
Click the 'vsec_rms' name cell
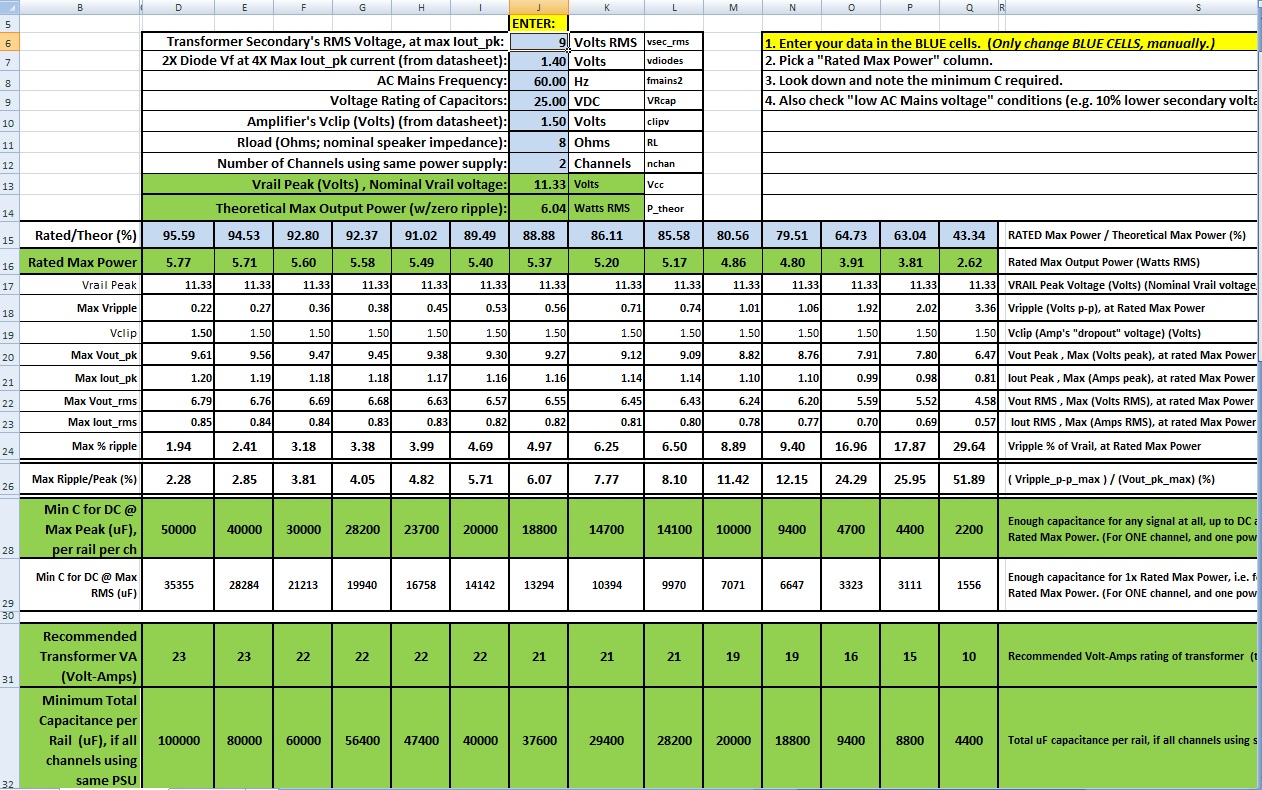pyautogui.click(x=672, y=42)
